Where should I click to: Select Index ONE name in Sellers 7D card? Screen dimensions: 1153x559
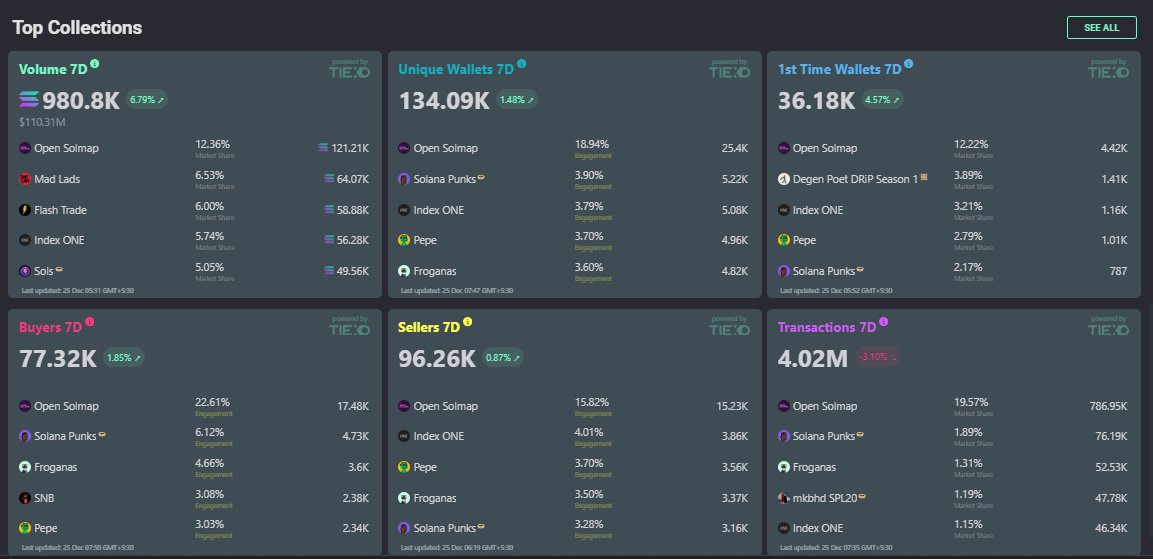[439, 436]
